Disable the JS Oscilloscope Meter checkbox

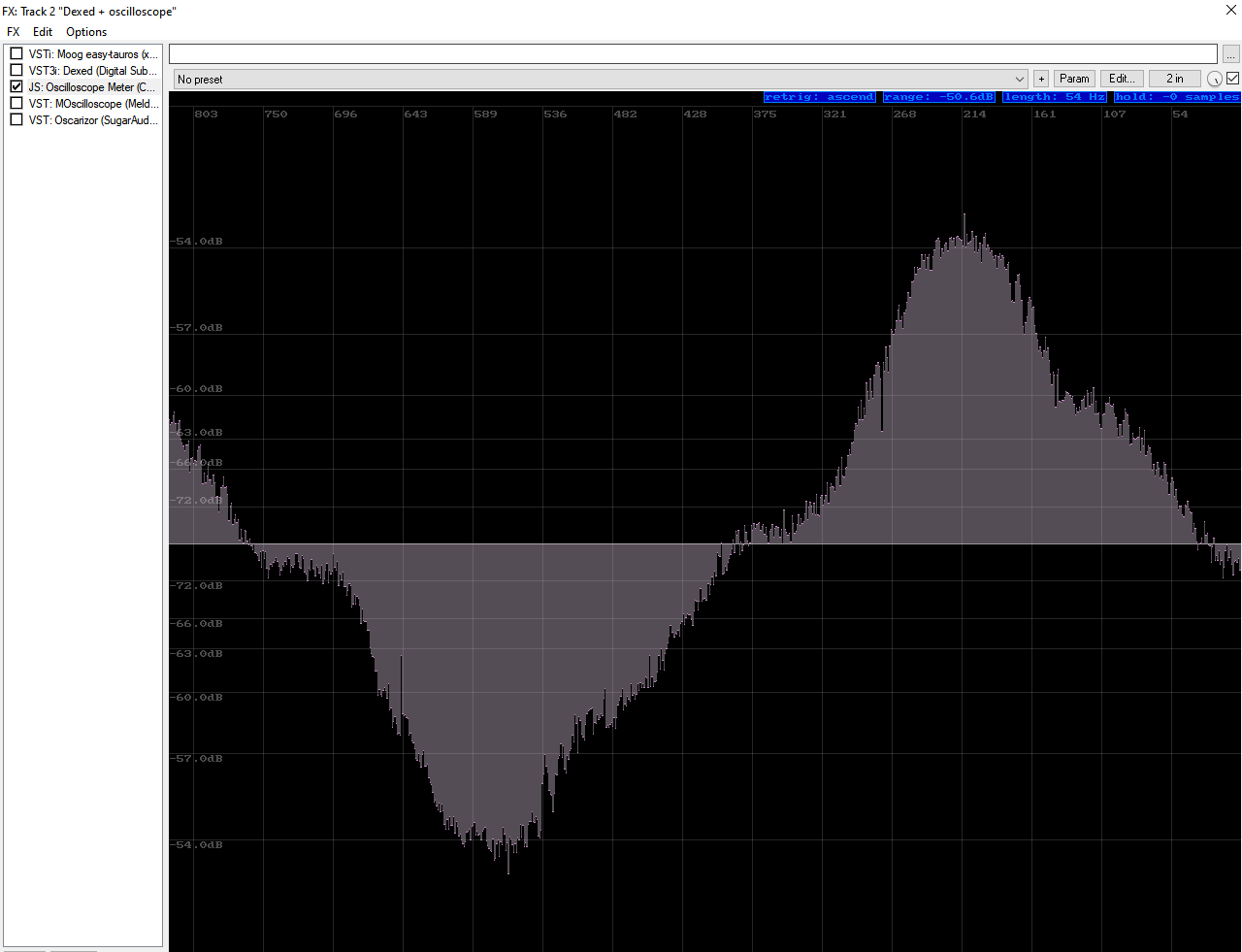tap(16, 87)
